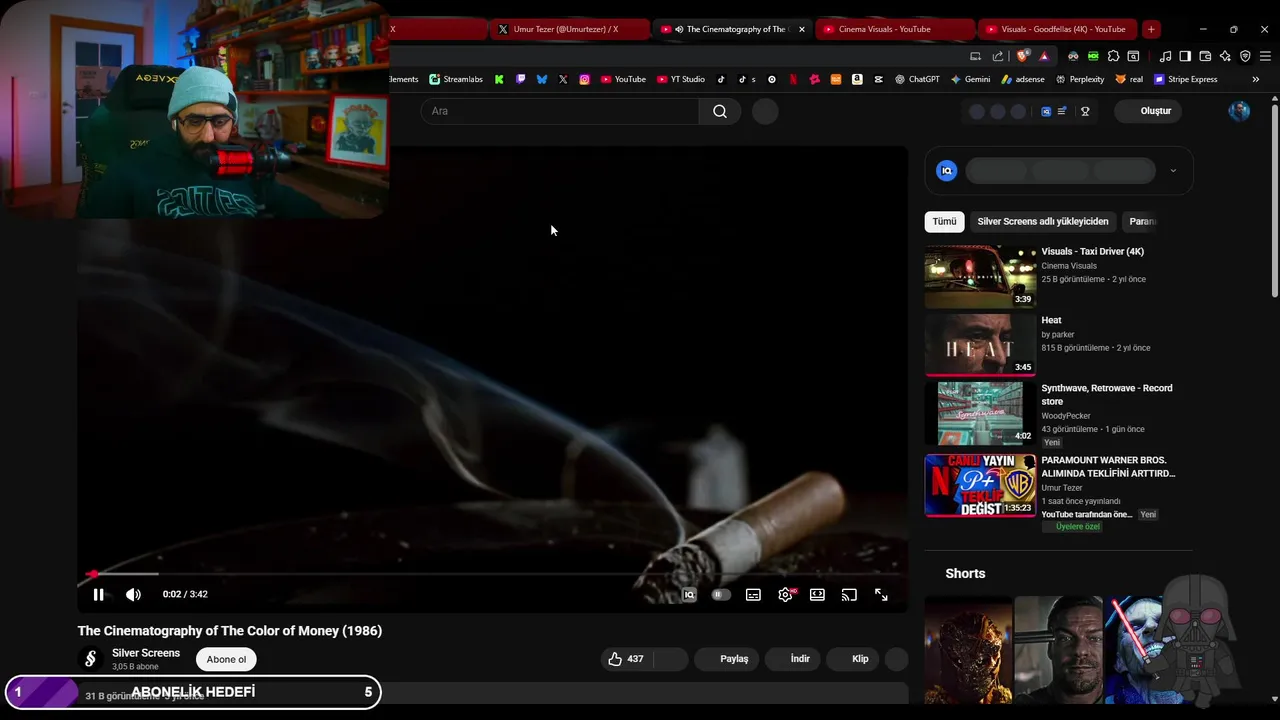This screenshot has height=720, width=1280.
Task: Expand the hidden bookmarks overflow chevron
Action: (1255, 79)
